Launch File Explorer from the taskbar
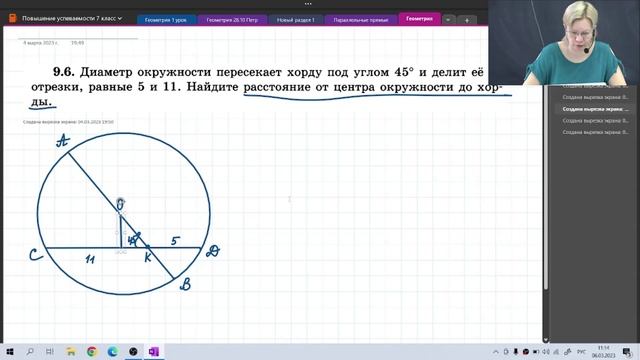Image resolution: width=640 pixels, height=360 pixels. point(71,351)
